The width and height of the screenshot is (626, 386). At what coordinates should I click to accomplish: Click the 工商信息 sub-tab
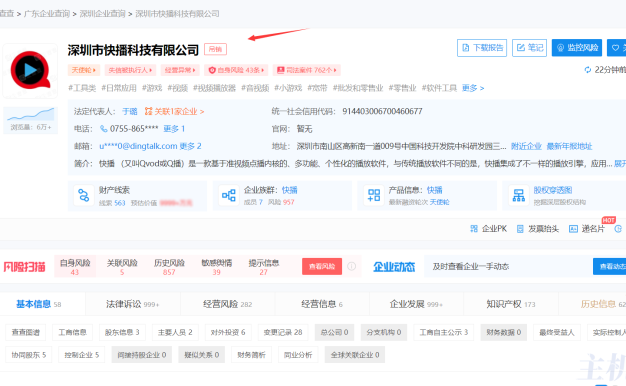73,332
